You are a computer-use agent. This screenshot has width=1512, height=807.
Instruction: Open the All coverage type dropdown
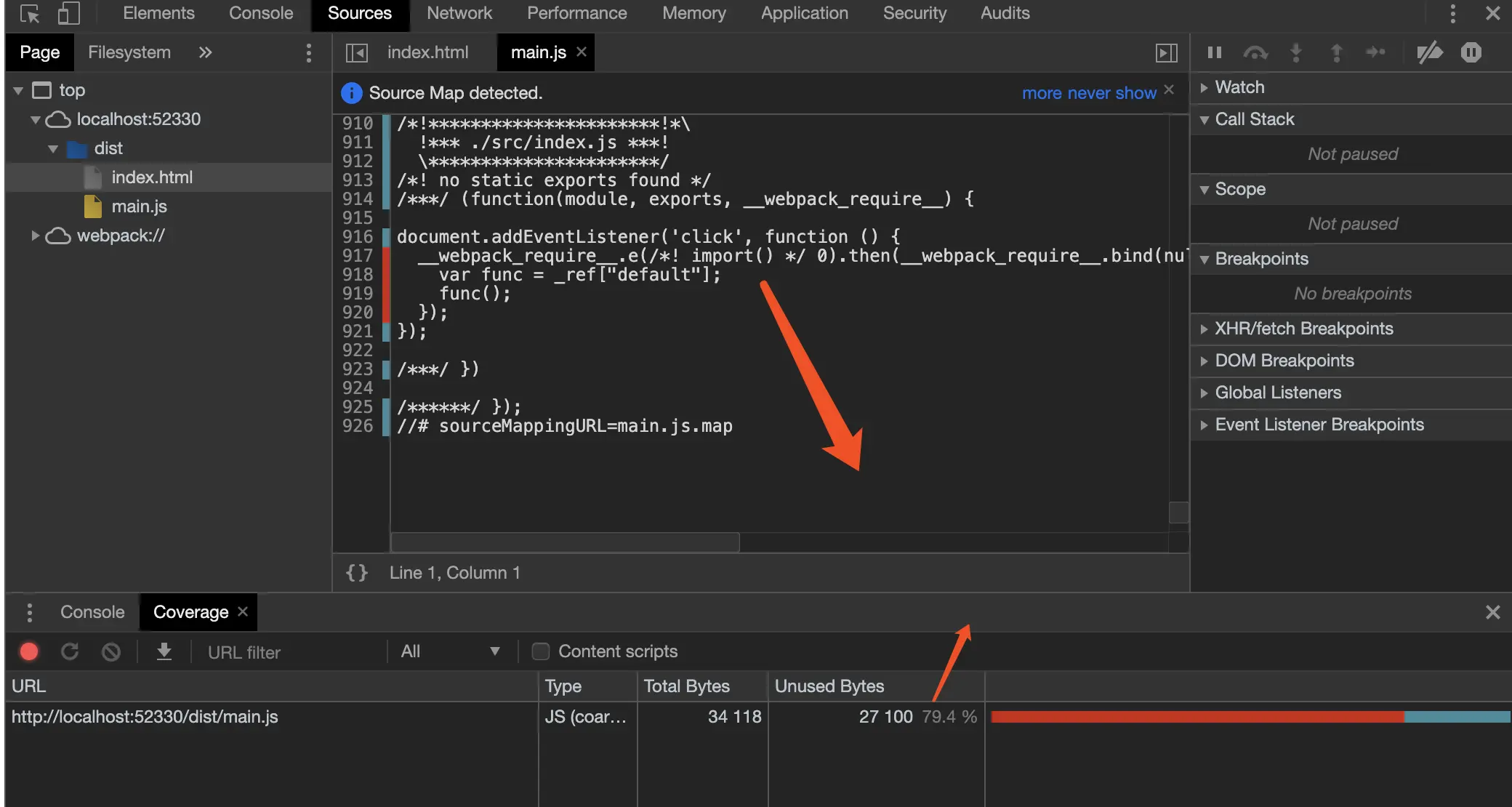[x=451, y=651]
